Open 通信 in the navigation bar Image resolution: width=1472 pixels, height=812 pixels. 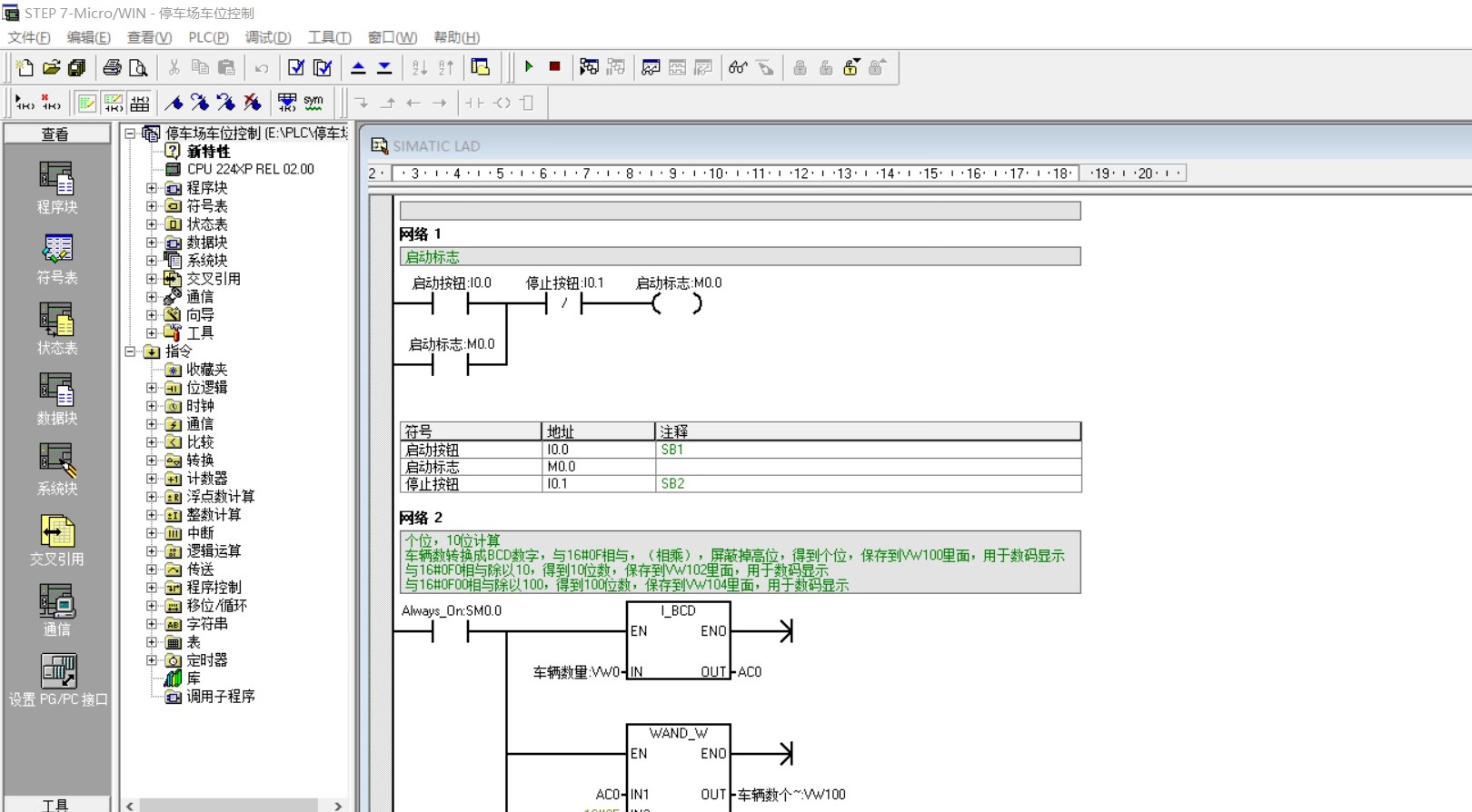pyautogui.click(x=56, y=609)
